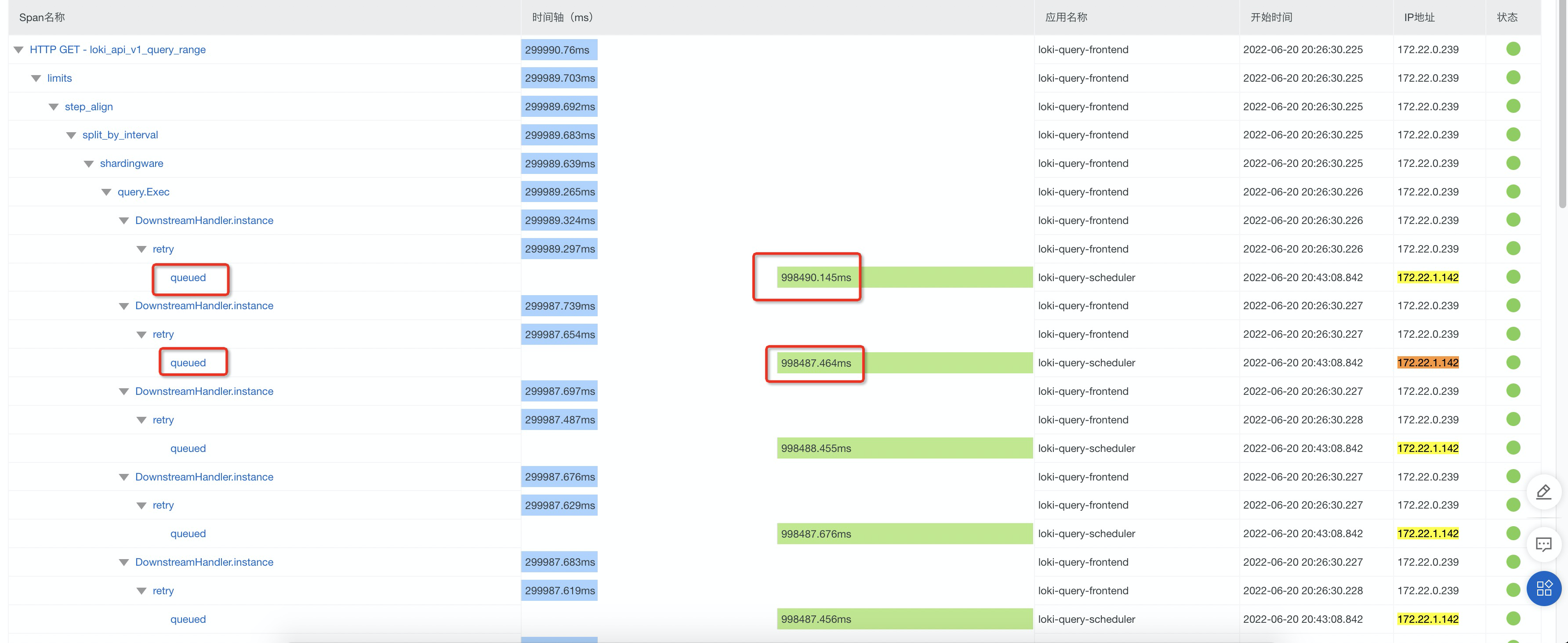Click the status indicator of the first queued span
The height and width of the screenshot is (643, 1568).
coord(1514,278)
